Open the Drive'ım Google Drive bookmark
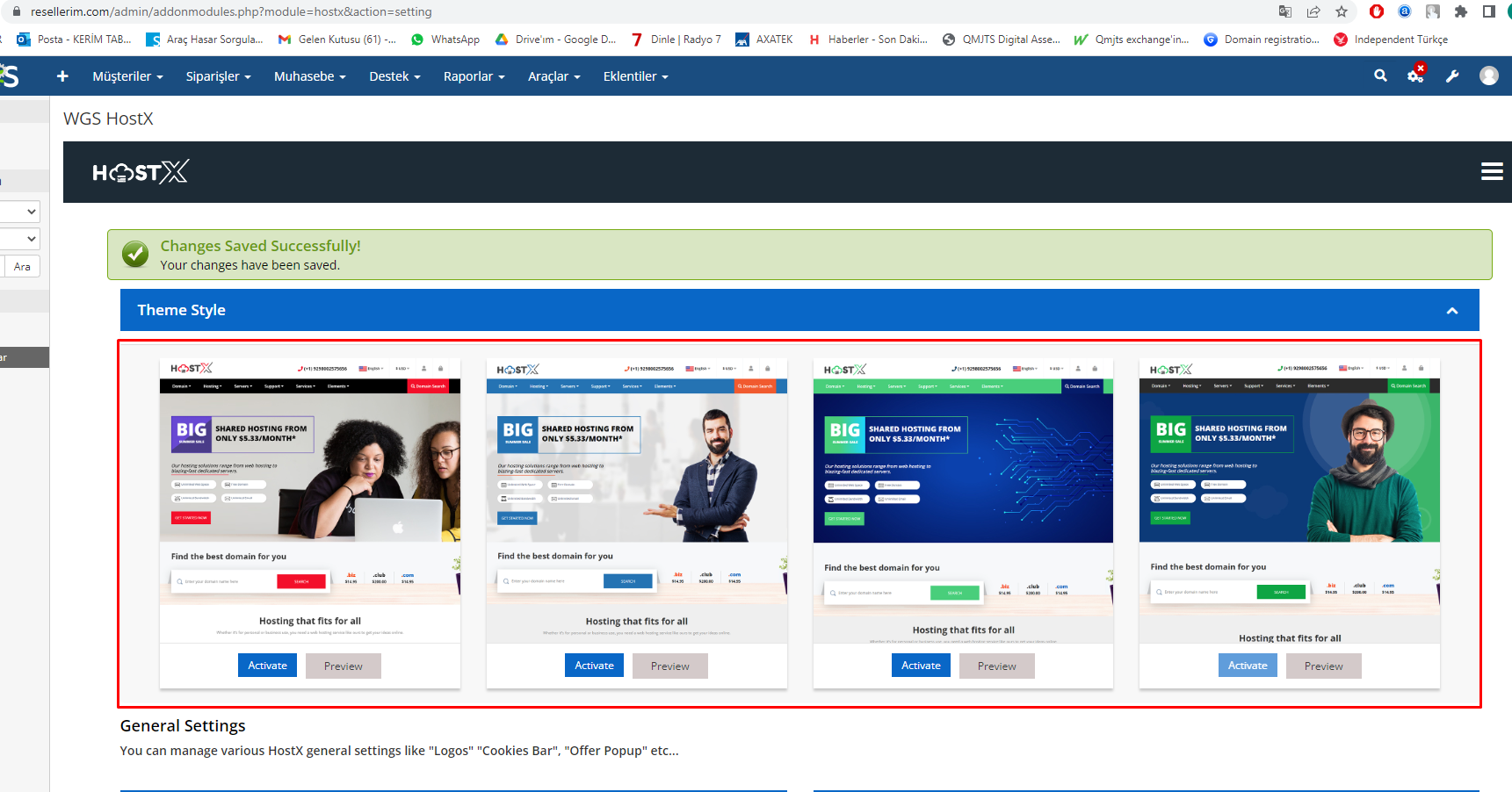Viewport: 1512px width, 792px height. [555, 40]
